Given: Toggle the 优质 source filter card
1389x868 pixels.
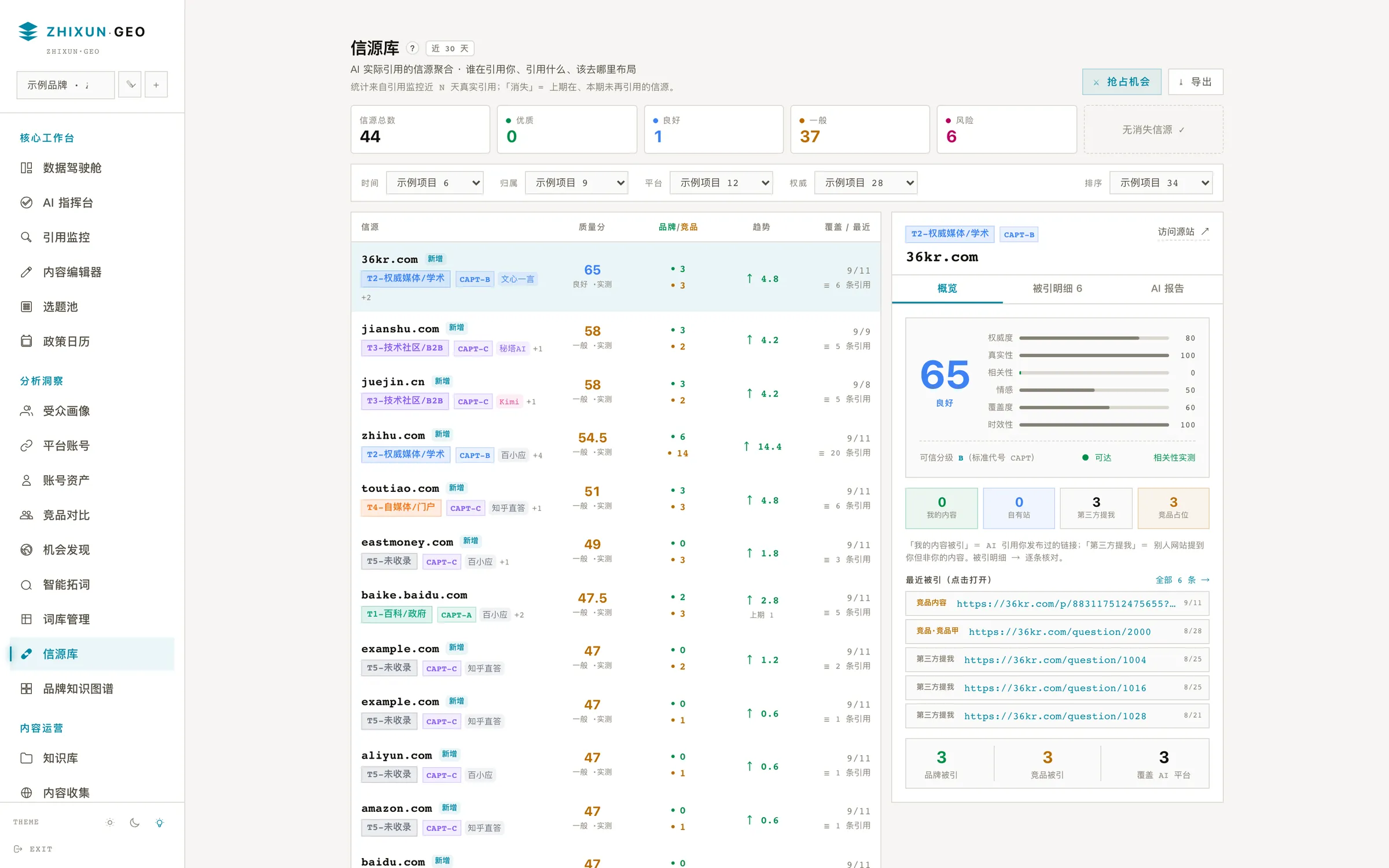Looking at the screenshot, I should point(567,130).
